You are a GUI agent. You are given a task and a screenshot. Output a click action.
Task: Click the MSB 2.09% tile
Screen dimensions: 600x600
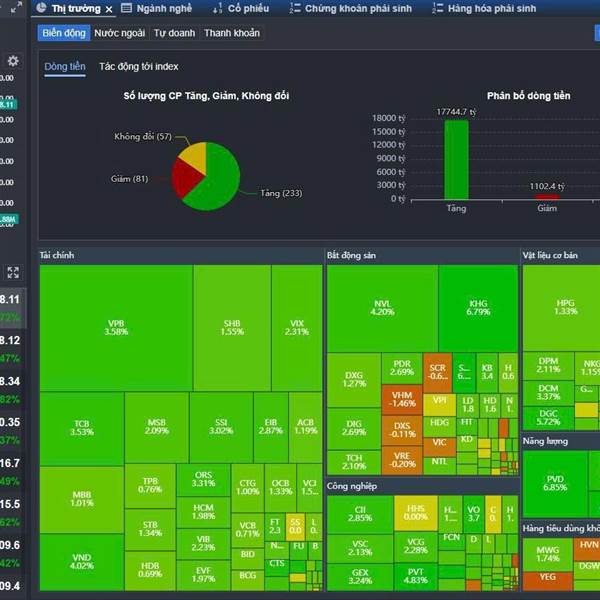click(157, 427)
